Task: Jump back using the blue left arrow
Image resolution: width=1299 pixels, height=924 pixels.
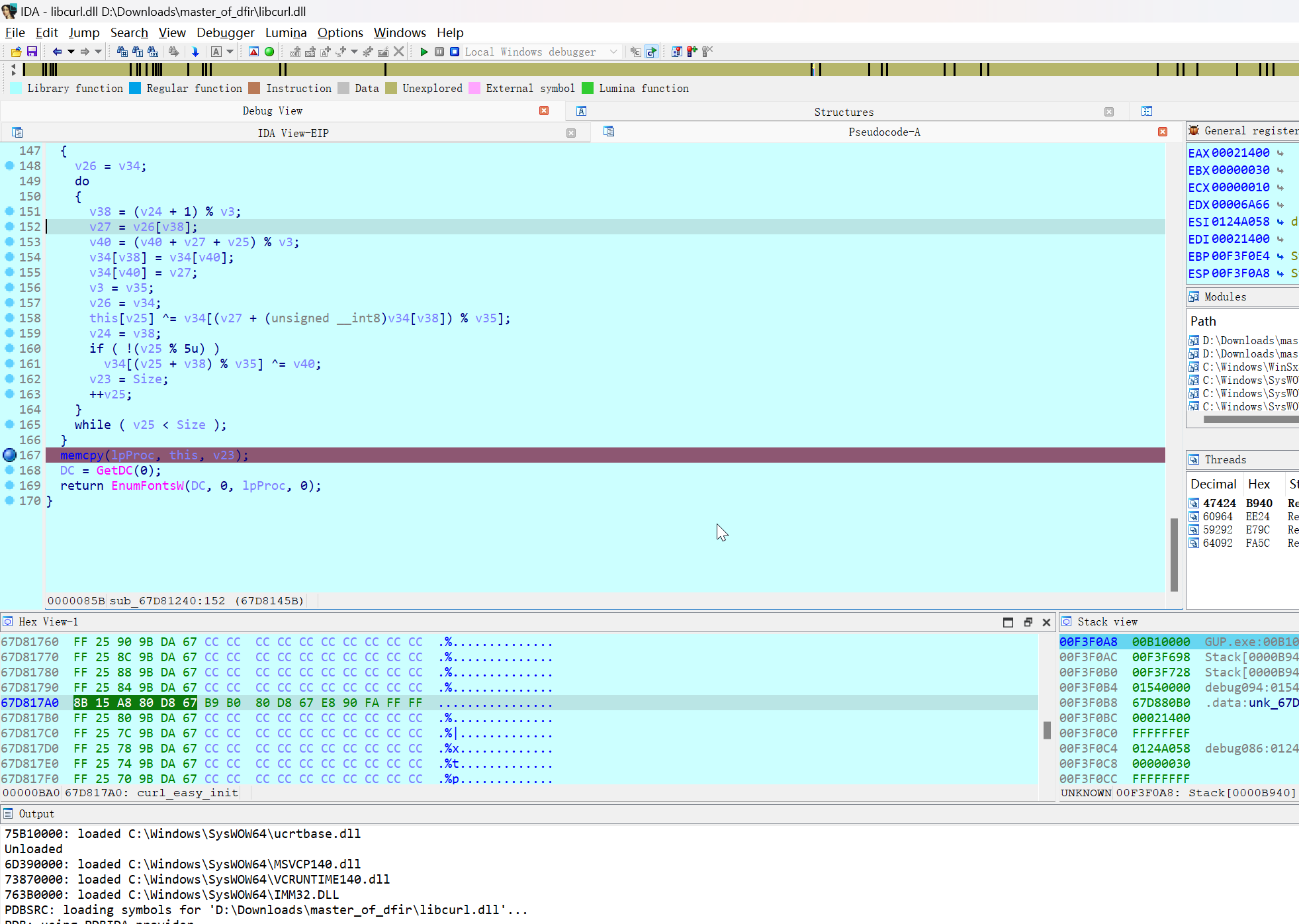Action: 57,52
